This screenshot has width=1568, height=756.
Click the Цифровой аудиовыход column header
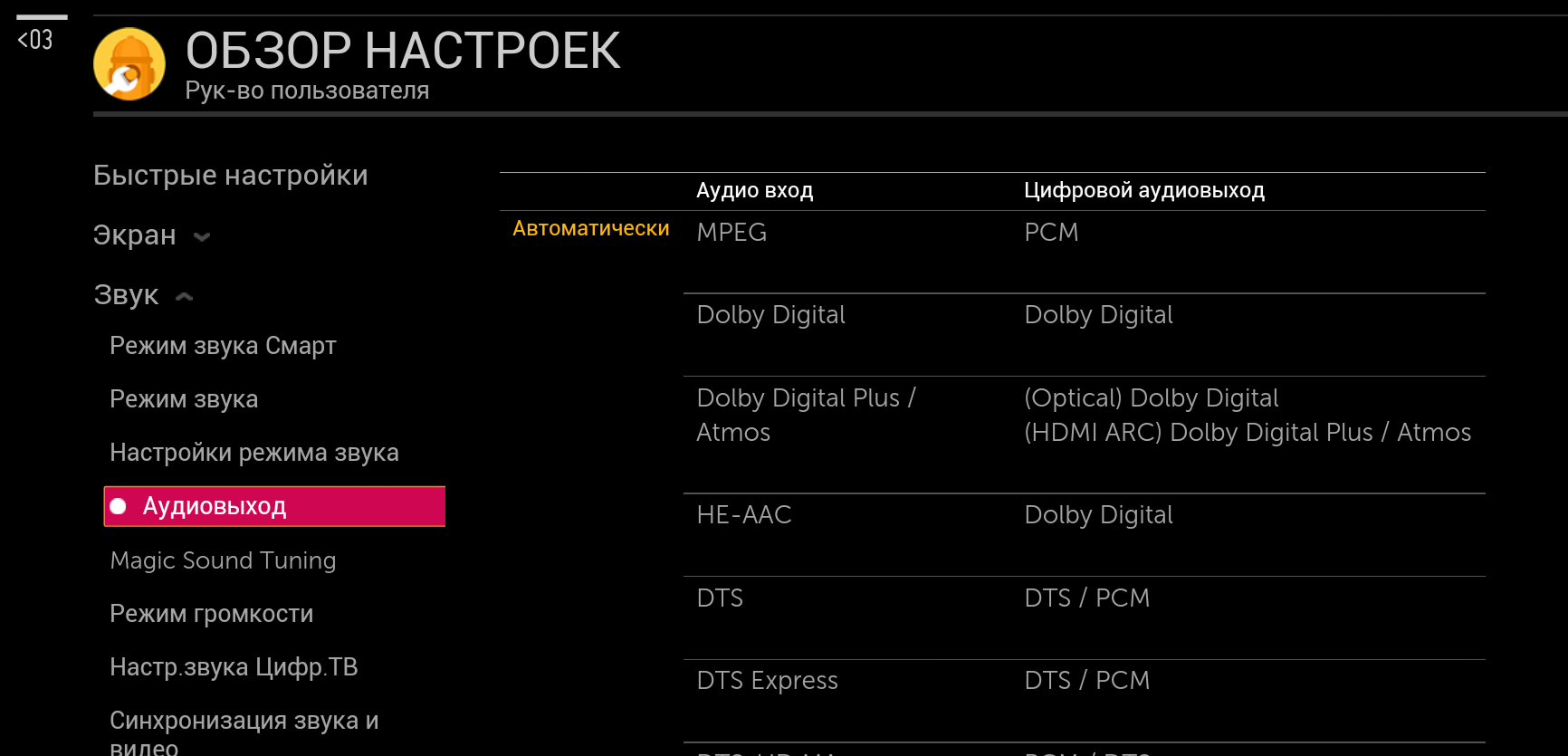(1143, 190)
